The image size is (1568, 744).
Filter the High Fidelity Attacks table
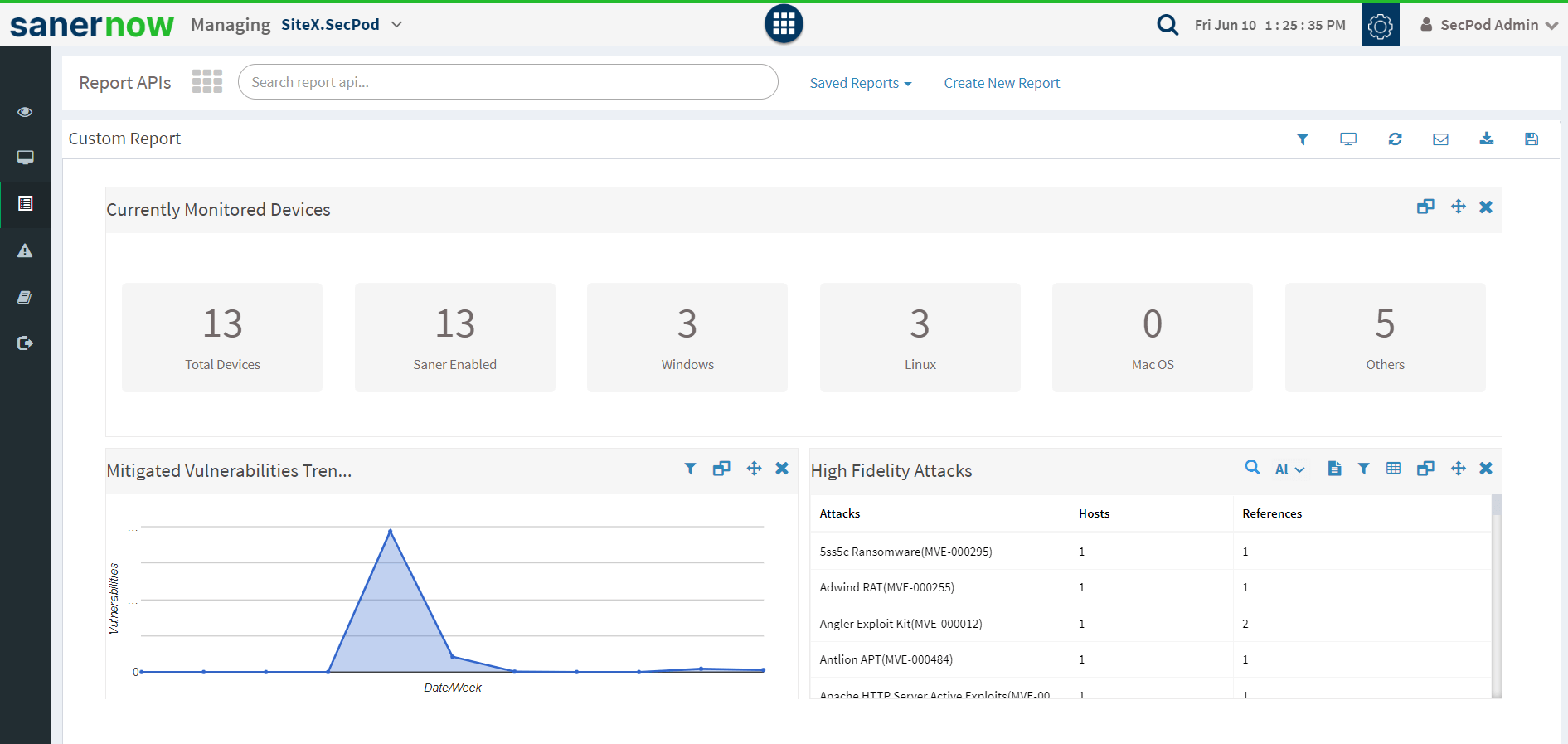click(1363, 469)
